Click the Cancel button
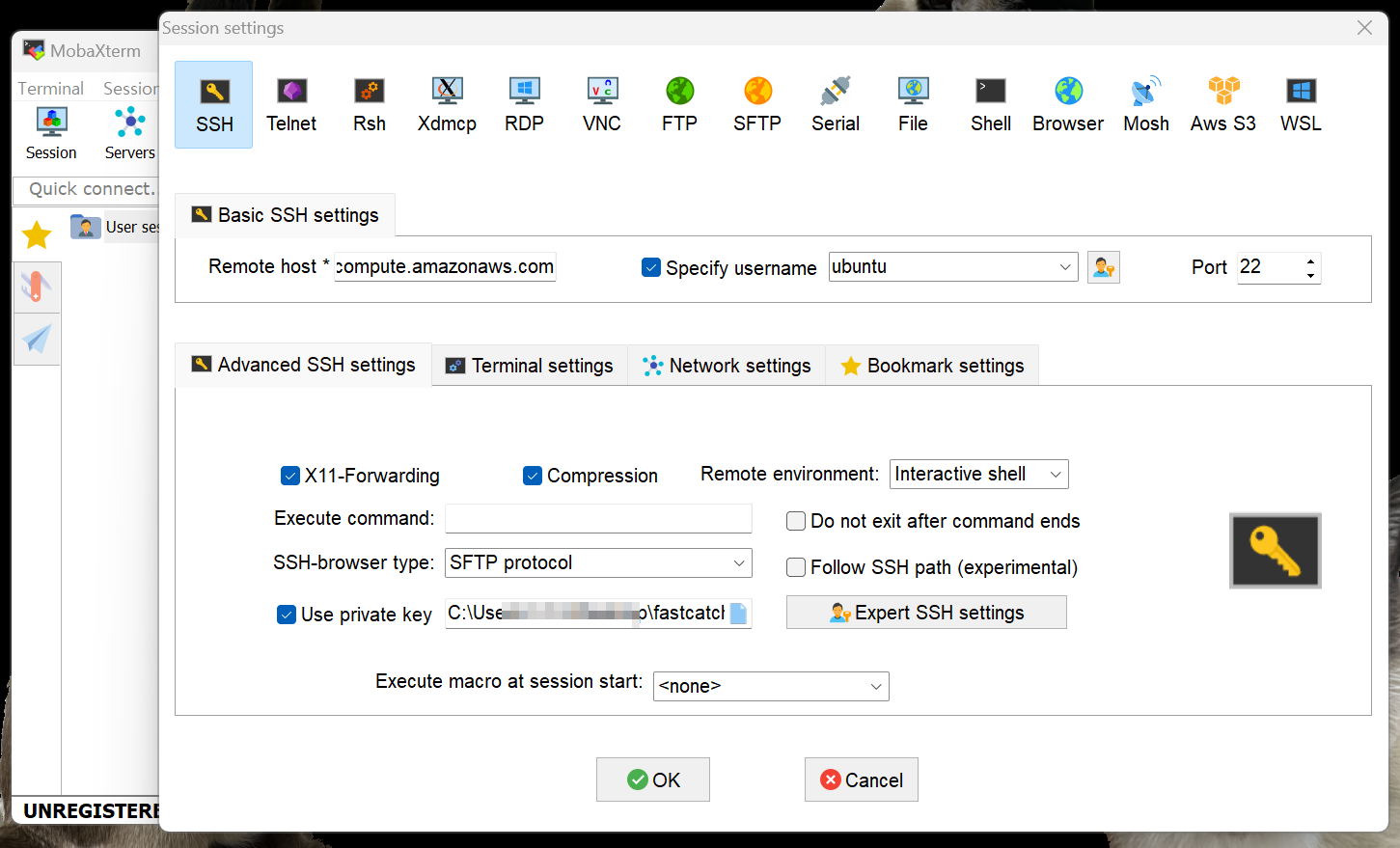 (862, 780)
